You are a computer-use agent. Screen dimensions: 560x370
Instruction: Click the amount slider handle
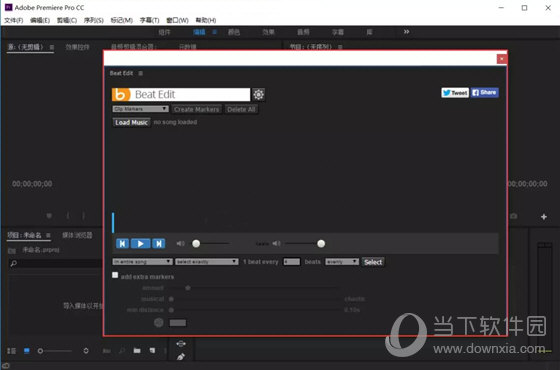[188, 288]
